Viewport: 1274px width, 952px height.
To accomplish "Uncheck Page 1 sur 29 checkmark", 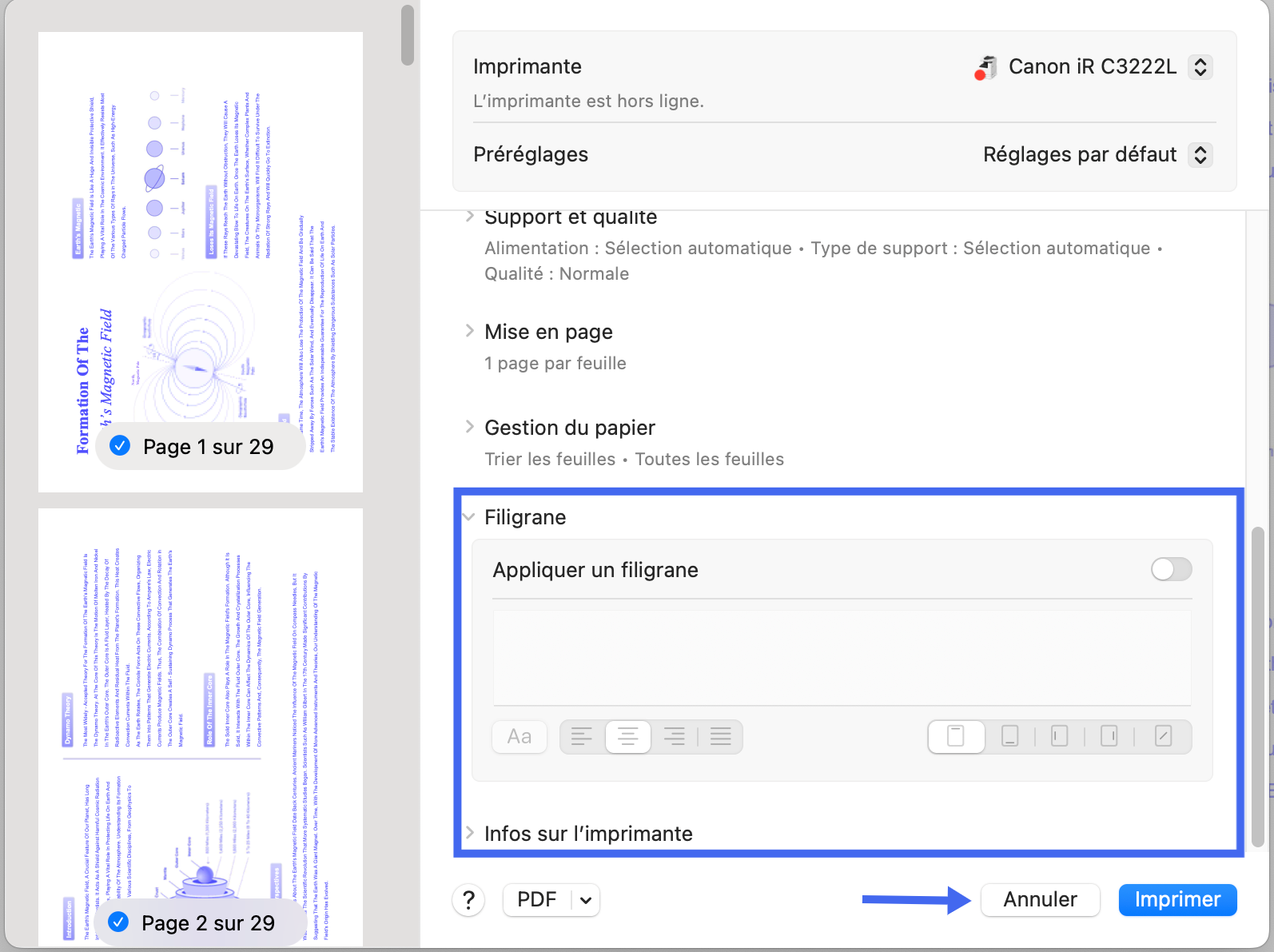I will 120,445.
